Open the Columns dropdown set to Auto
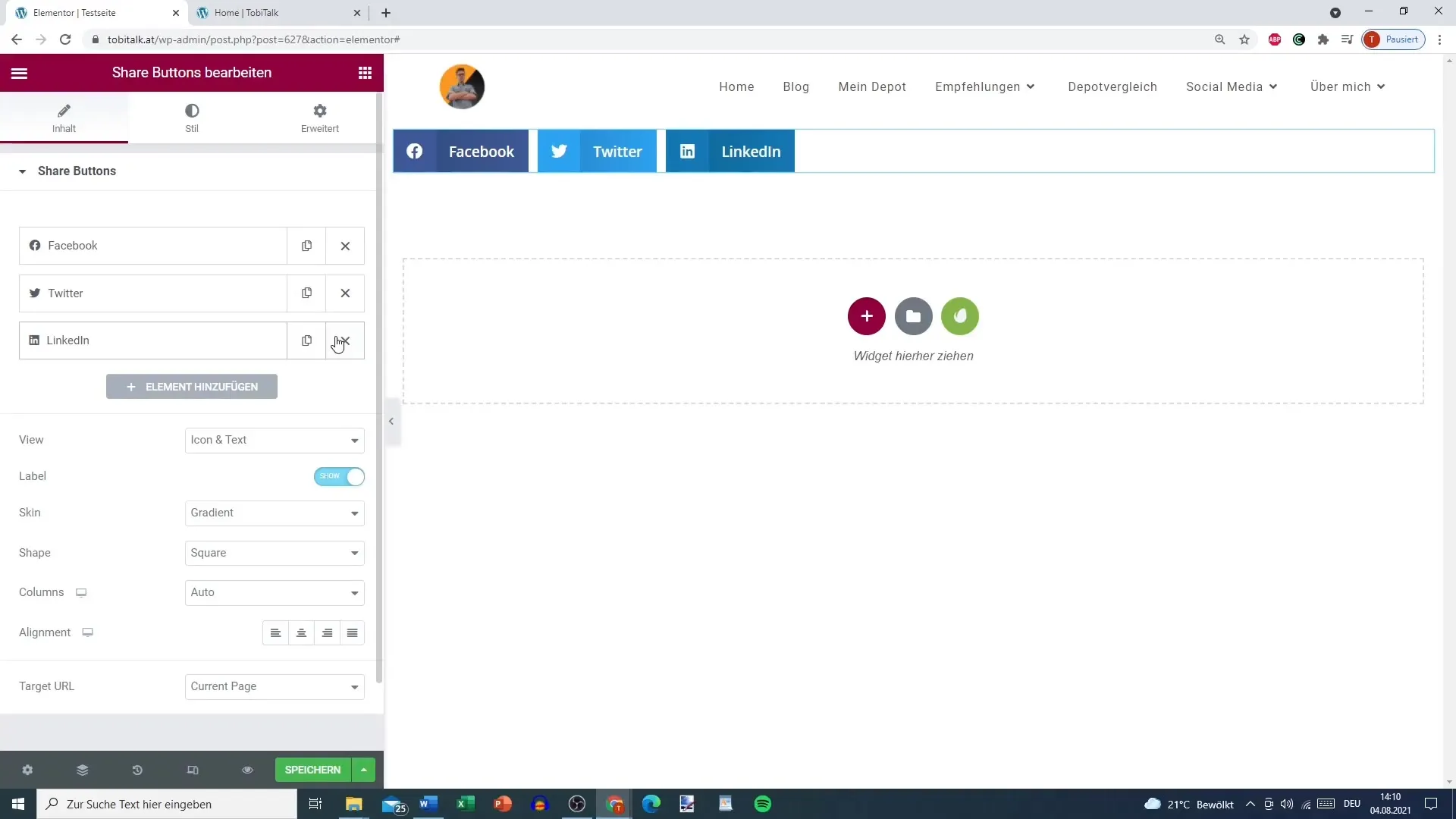 (x=275, y=593)
